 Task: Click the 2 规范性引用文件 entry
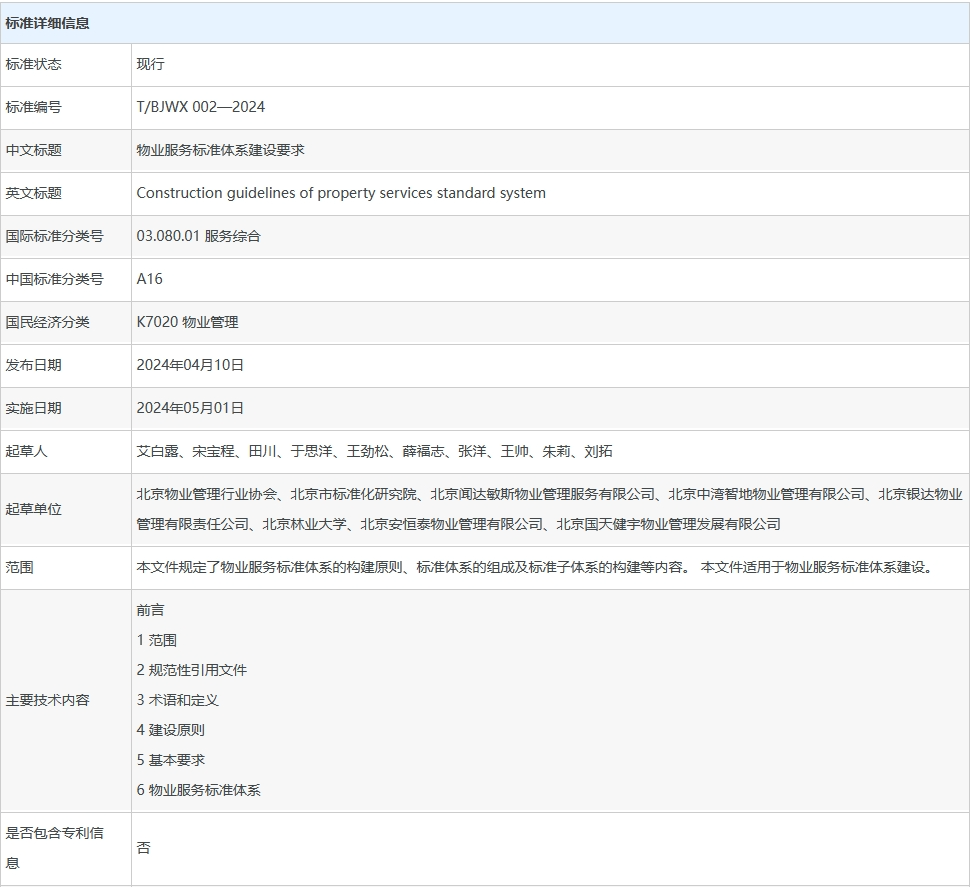tap(191, 670)
